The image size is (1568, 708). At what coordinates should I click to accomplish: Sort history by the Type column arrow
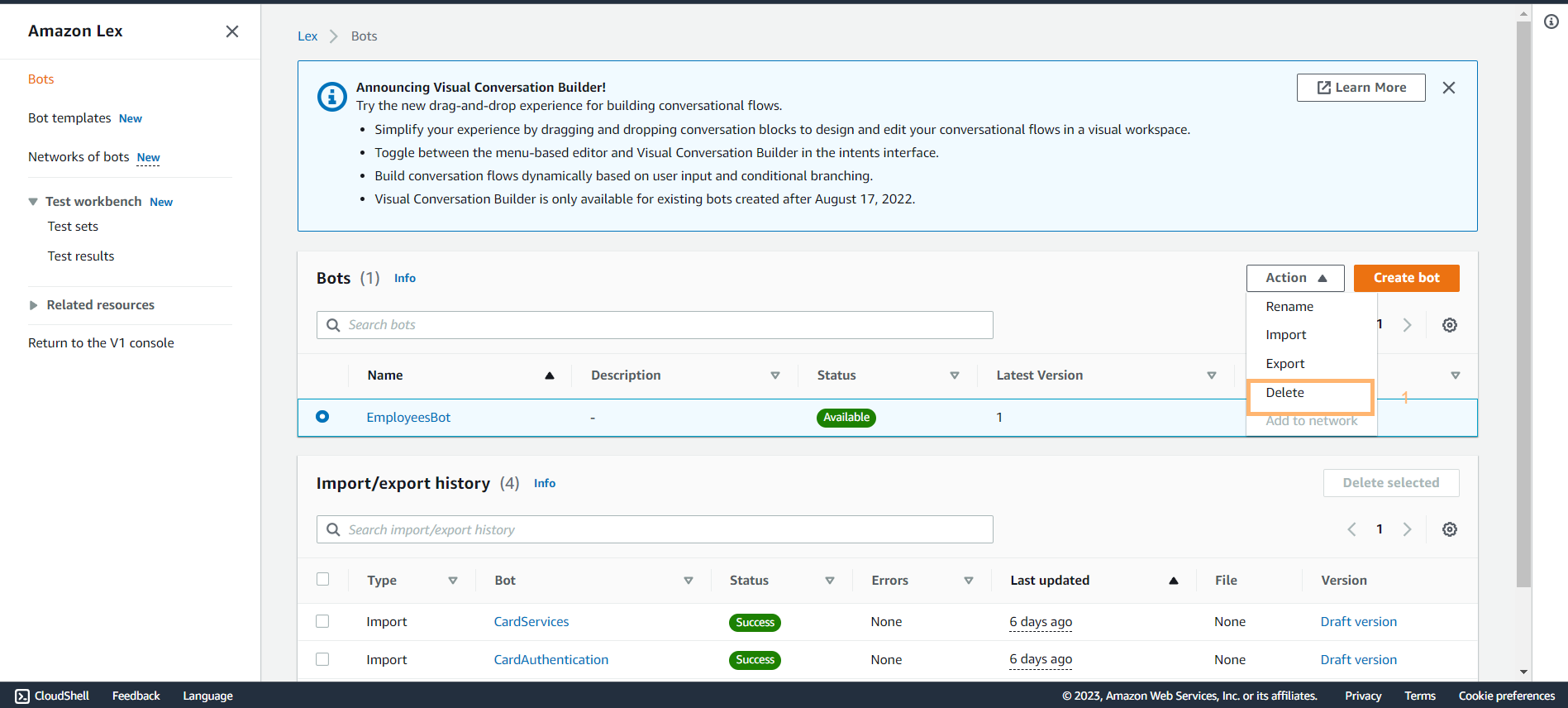(453, 581)
